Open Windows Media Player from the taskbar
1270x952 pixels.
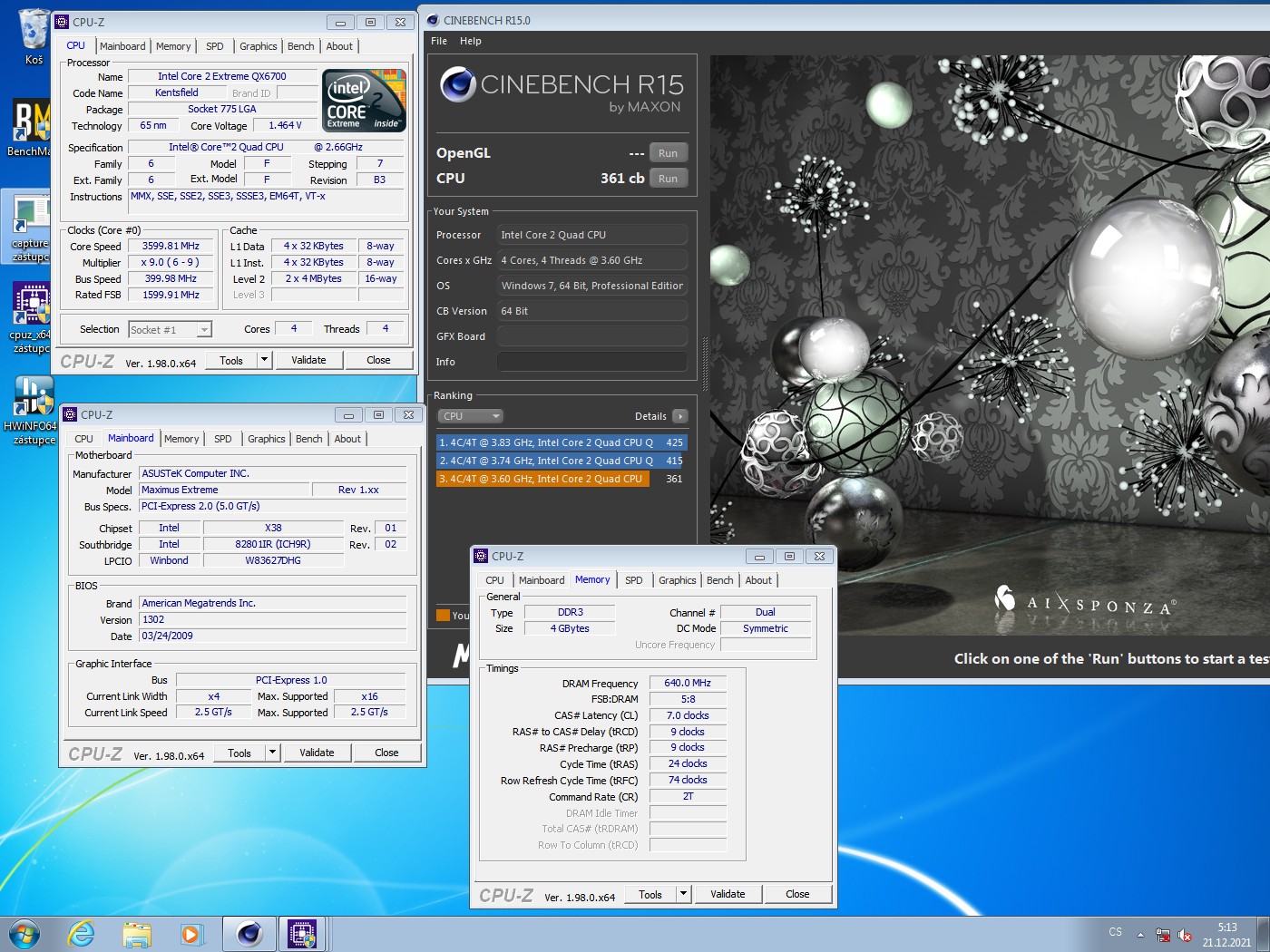(x=191, y=934)
